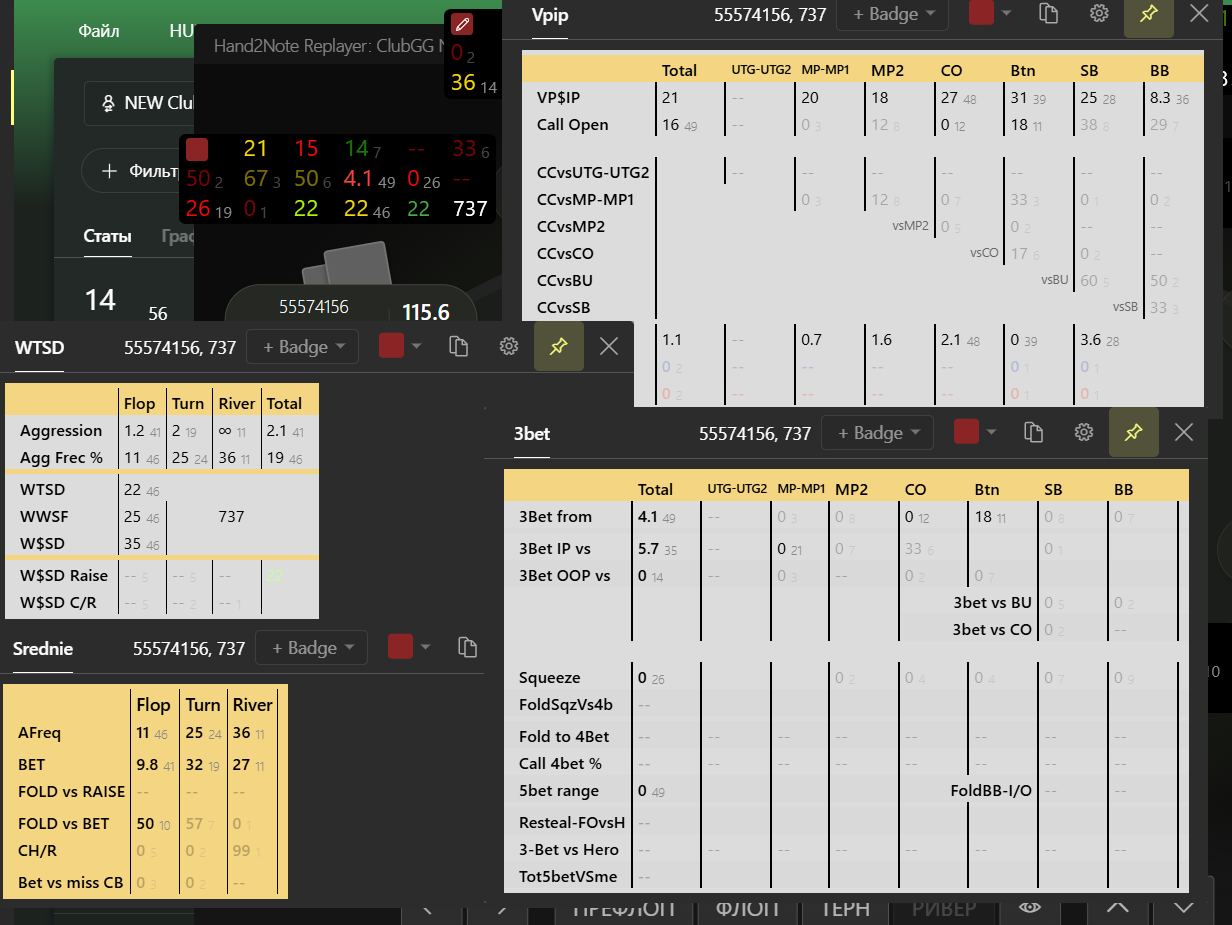Copy stats from the Srednie popup
The image size is (1232, 925).
tap(467, 647)
